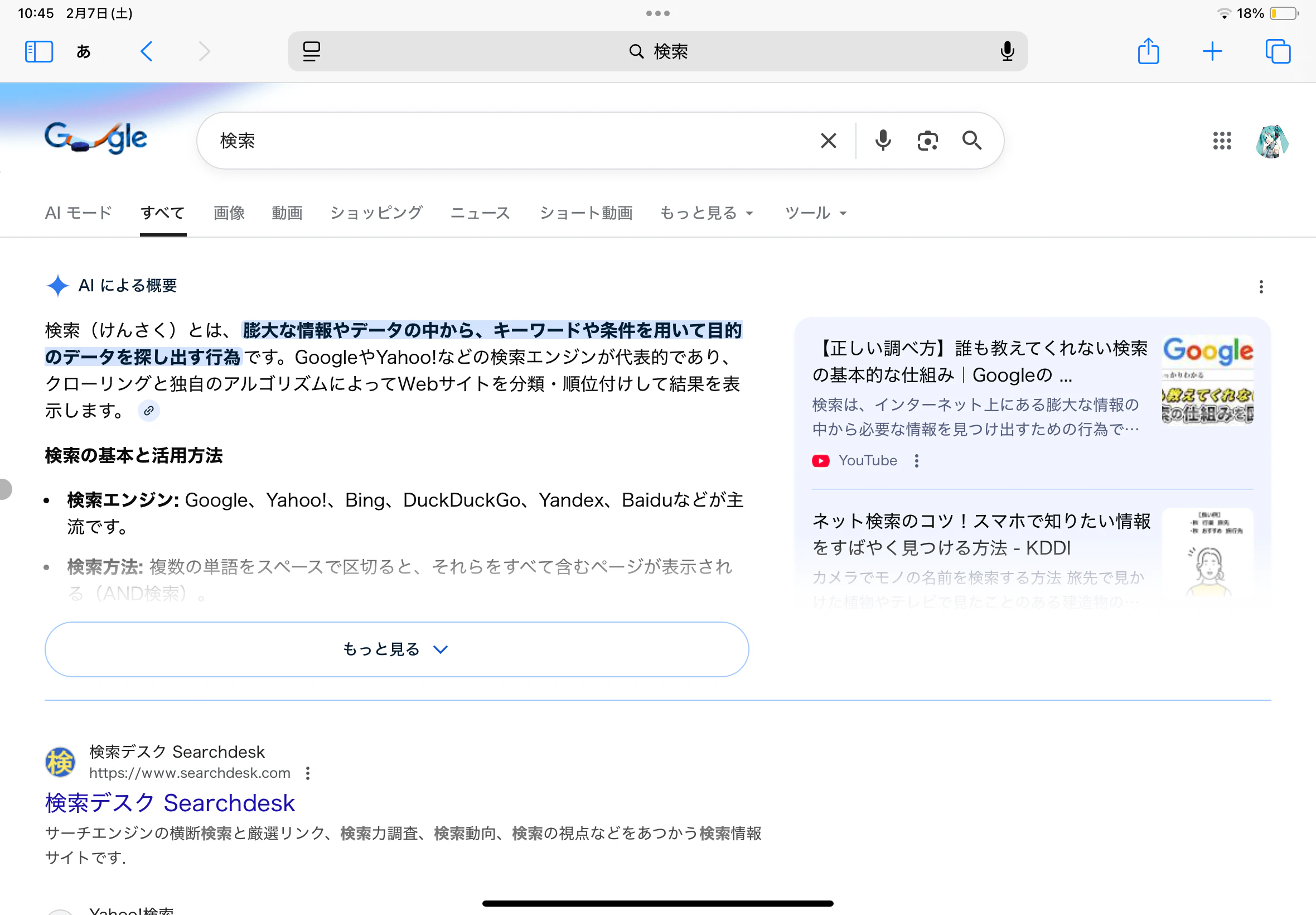Open the Safari sidebar panel
The width and height of the screenshot is (1316, 915).
tap(39, 51)
